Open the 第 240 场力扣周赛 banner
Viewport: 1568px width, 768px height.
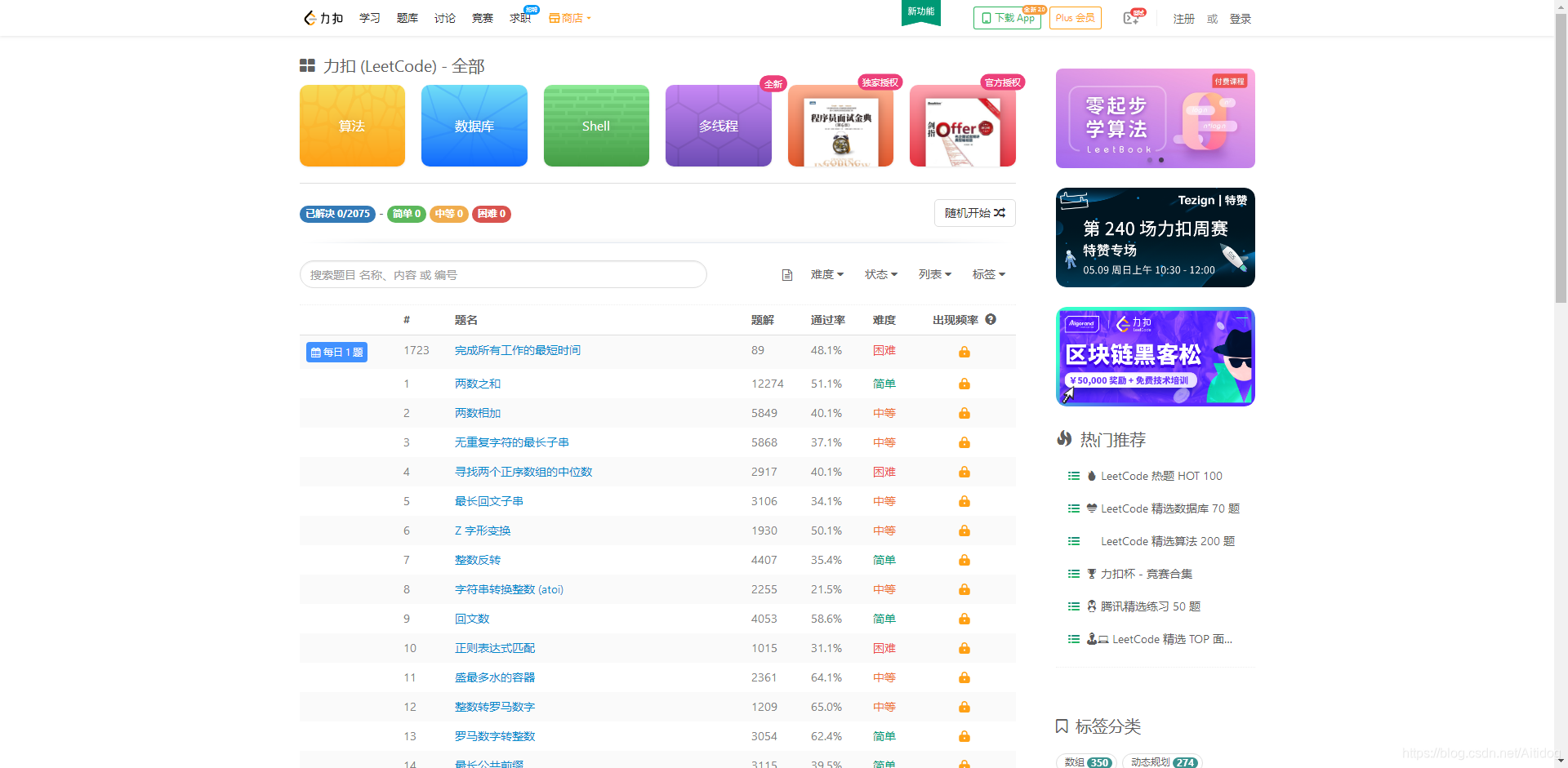[x=1155, y=238]
